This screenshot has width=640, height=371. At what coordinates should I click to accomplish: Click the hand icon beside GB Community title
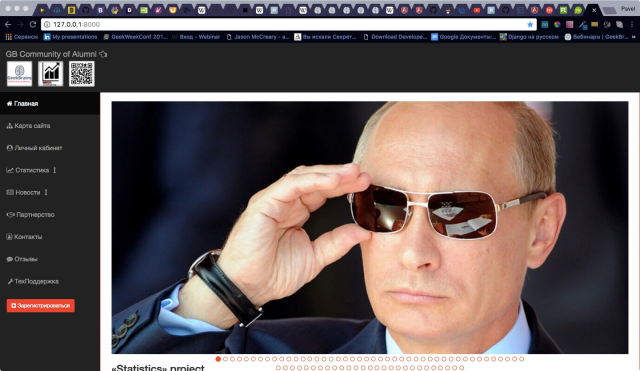point(103,54)
